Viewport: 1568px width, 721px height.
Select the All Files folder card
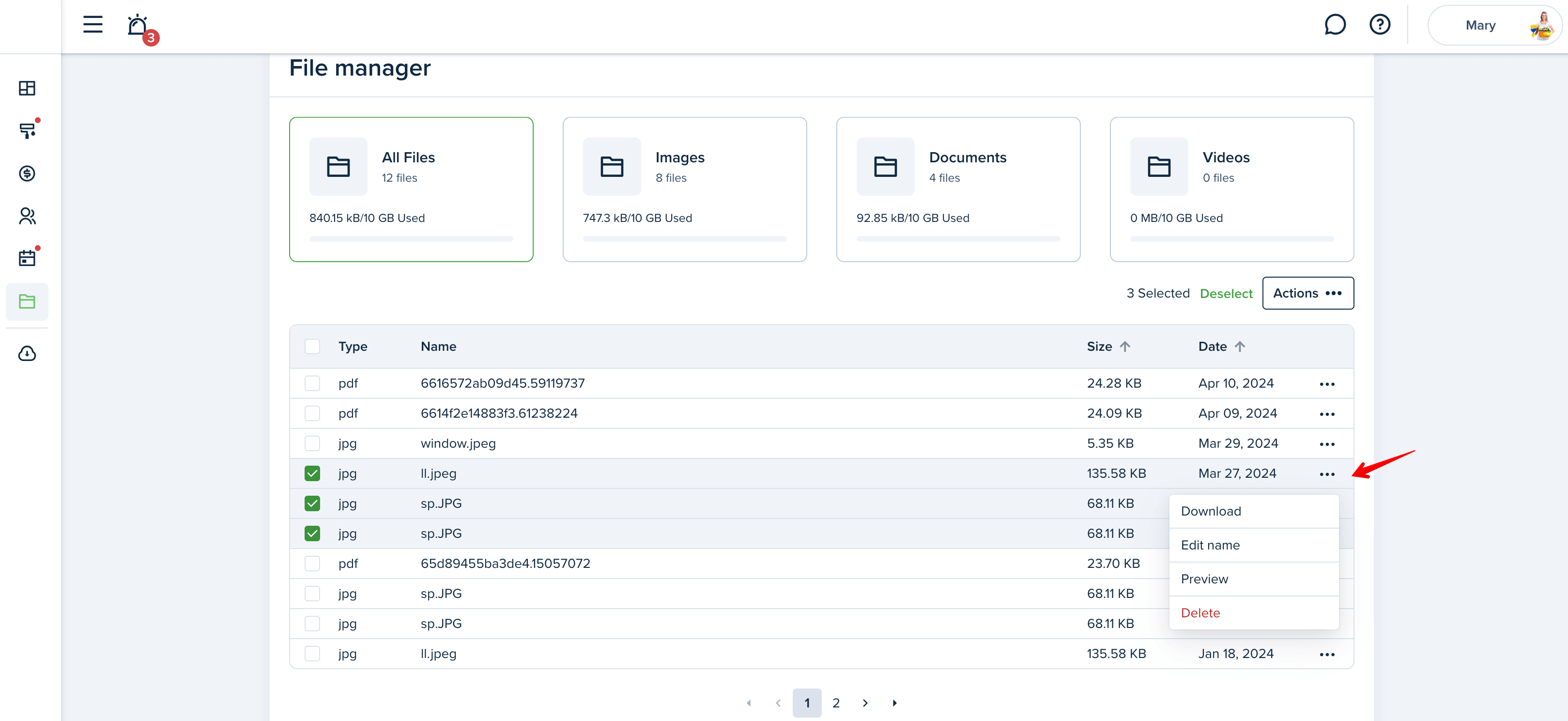(411, 189)
